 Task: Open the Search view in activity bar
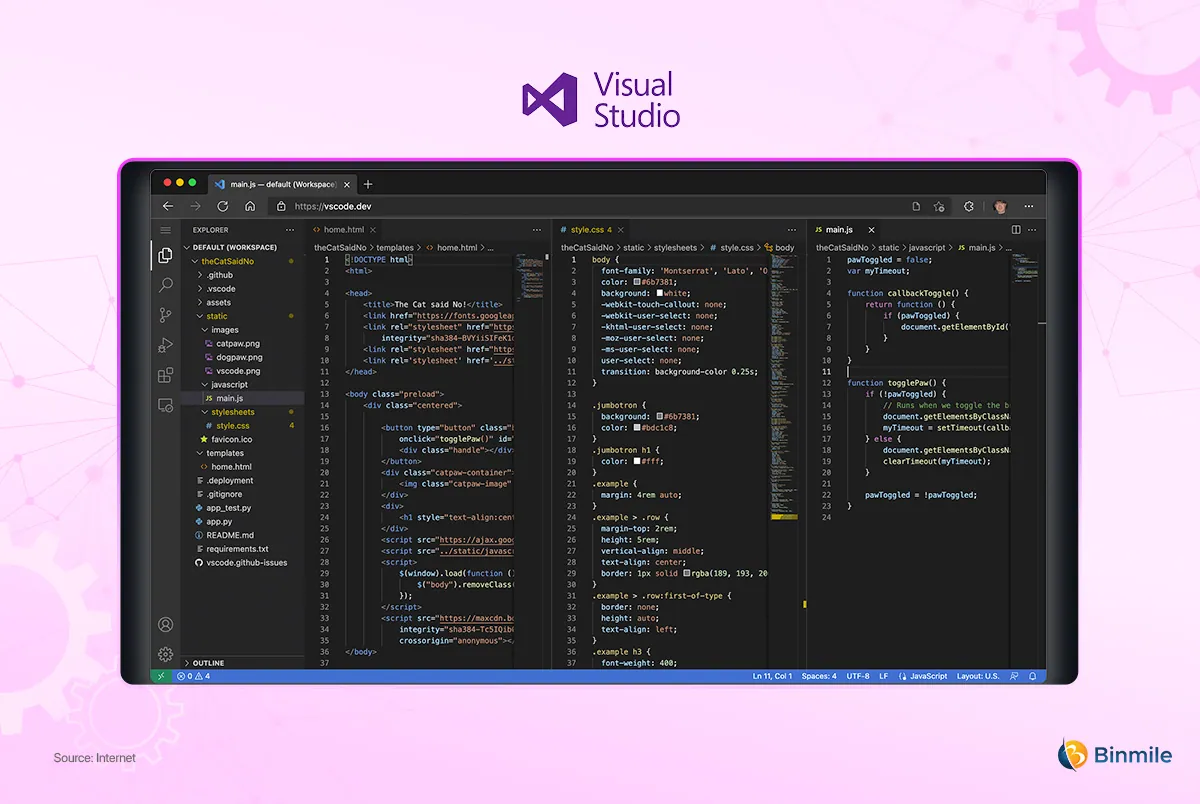(x=165, y=285)
